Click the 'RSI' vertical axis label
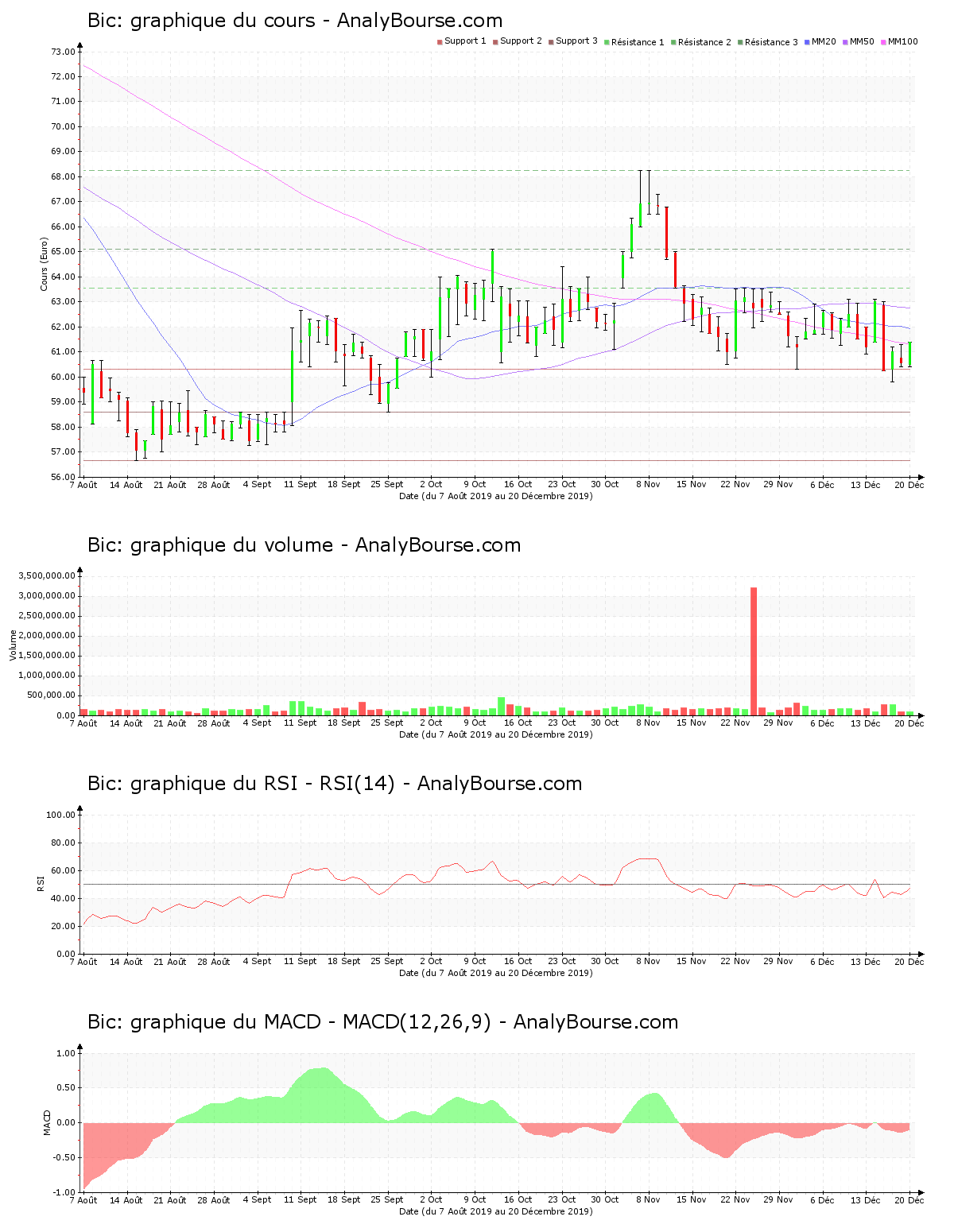 (x=40, y=883)
